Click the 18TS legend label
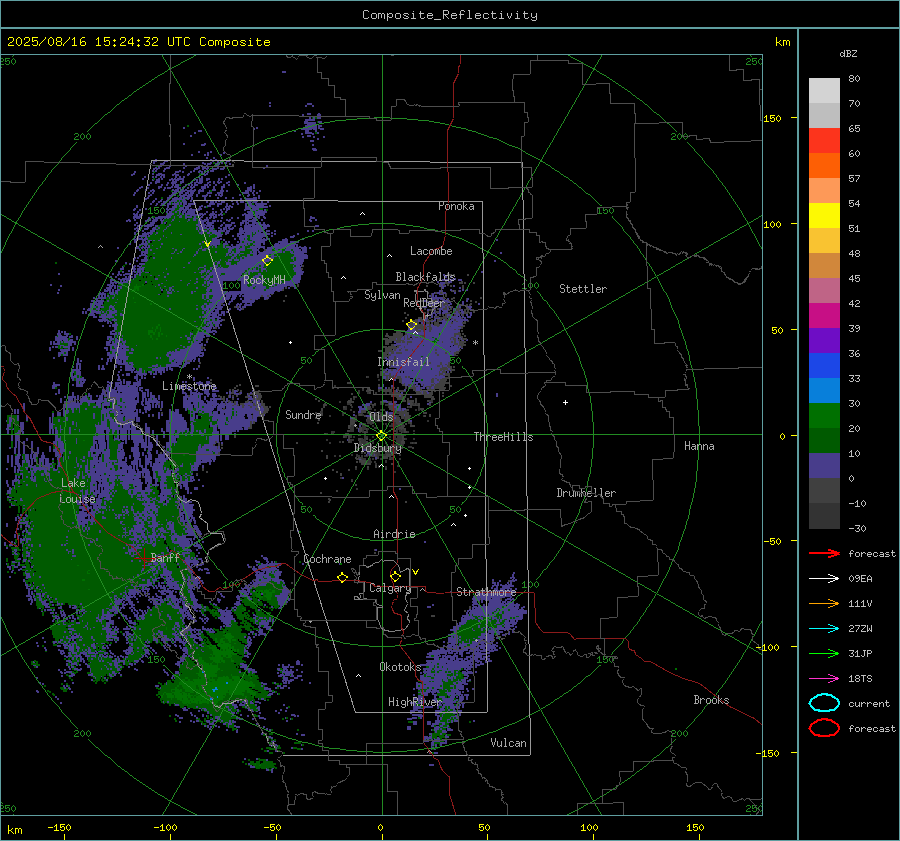 click(860, 679)
